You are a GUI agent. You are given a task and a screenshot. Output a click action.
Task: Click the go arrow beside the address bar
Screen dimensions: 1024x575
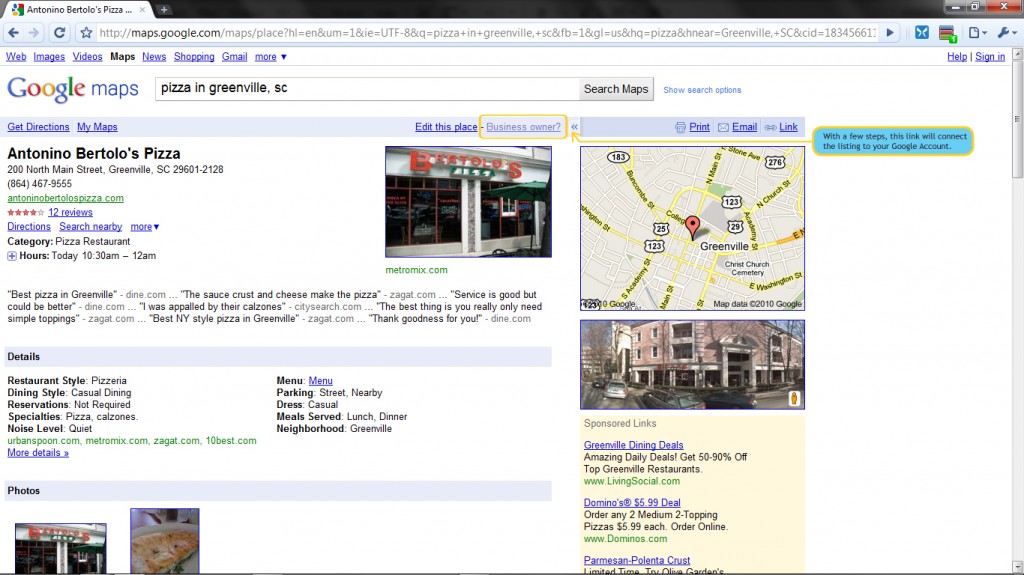coord(889,33)
